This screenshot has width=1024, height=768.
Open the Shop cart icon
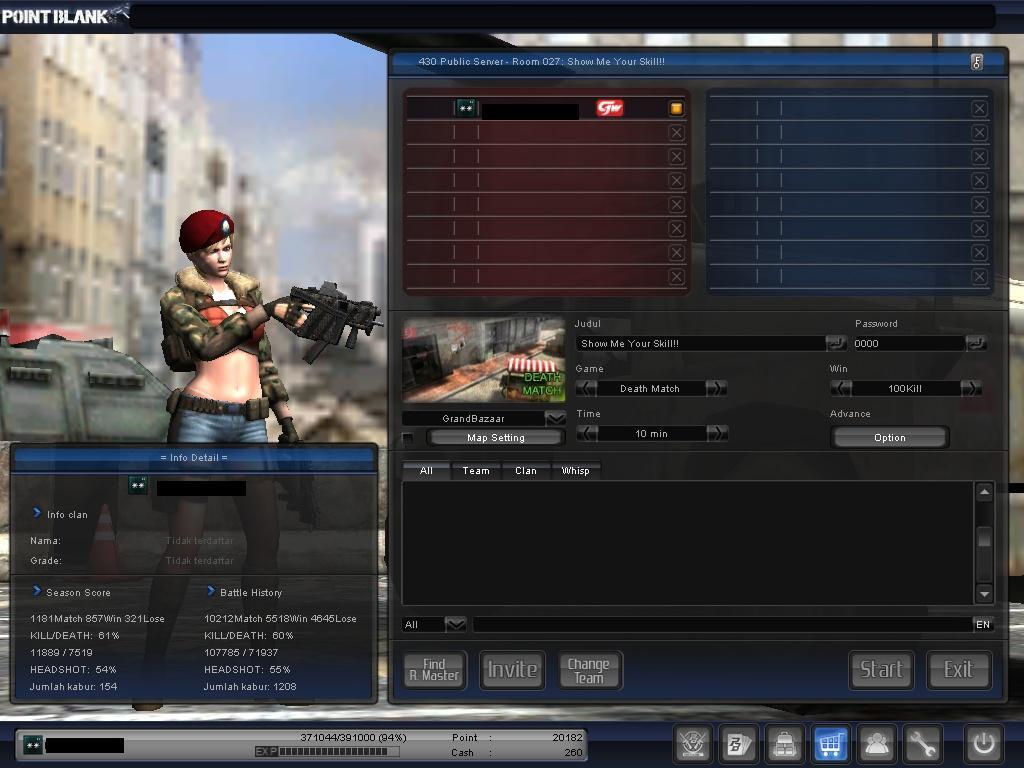pyautogui.click(x=831, y=743)
